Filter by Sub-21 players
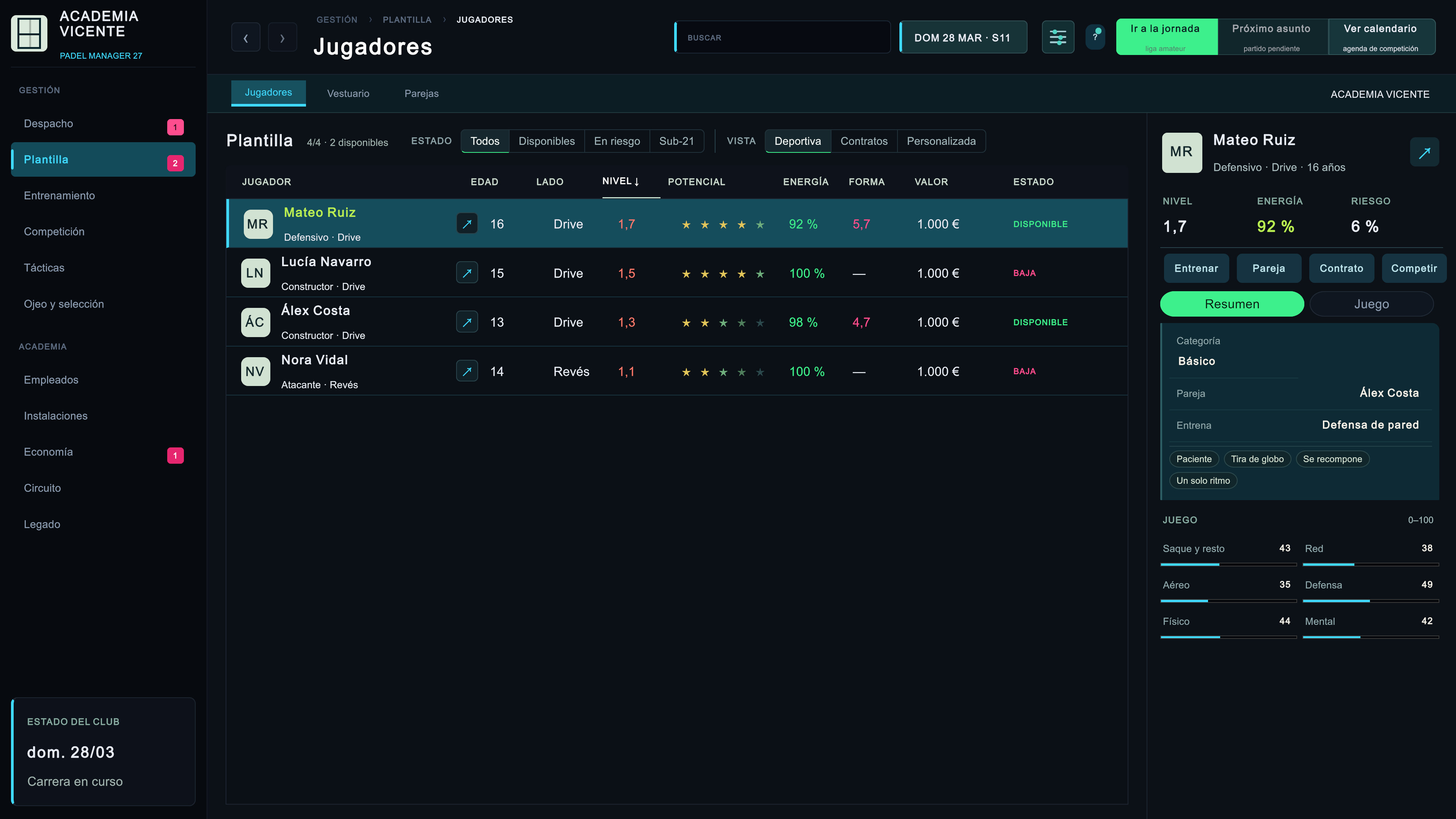The width and height of the screenshot is (1456, 819). click(x=676, y=141)
